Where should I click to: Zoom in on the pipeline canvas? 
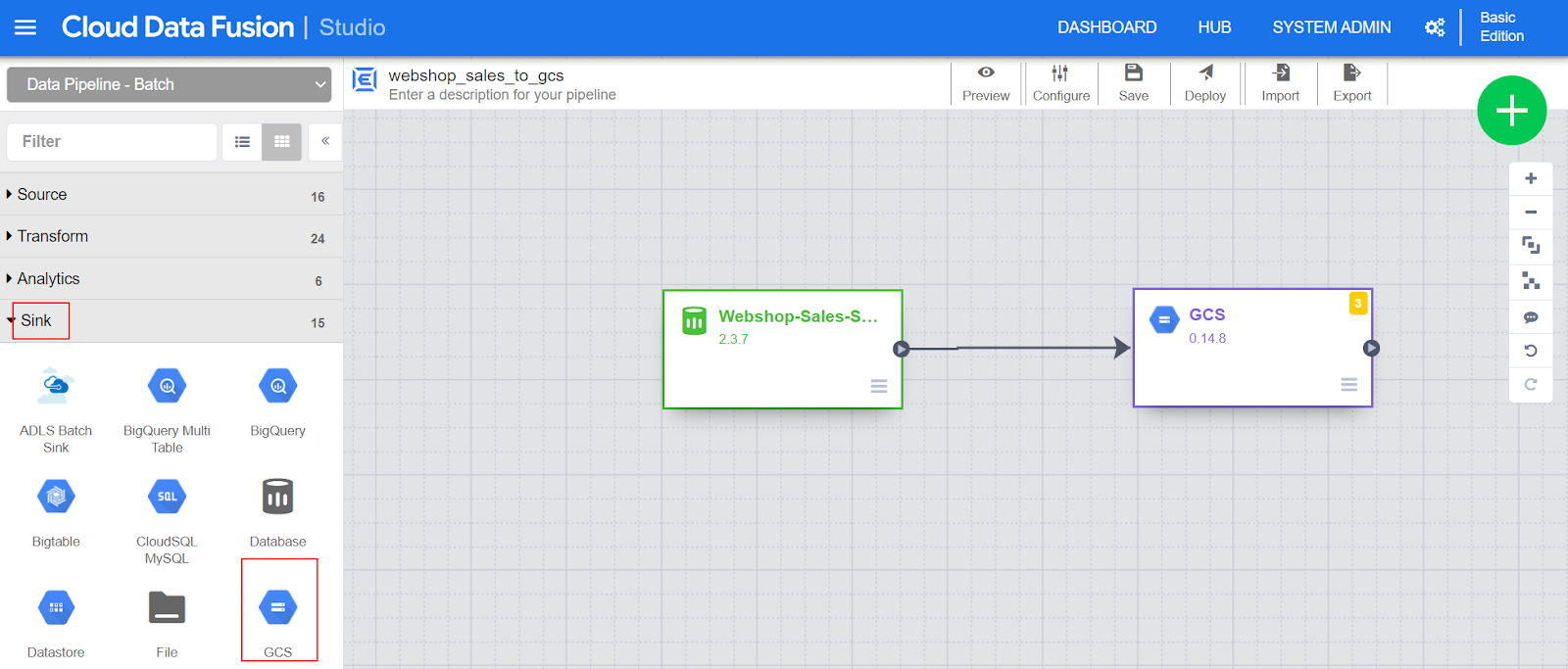point(1531,178)
